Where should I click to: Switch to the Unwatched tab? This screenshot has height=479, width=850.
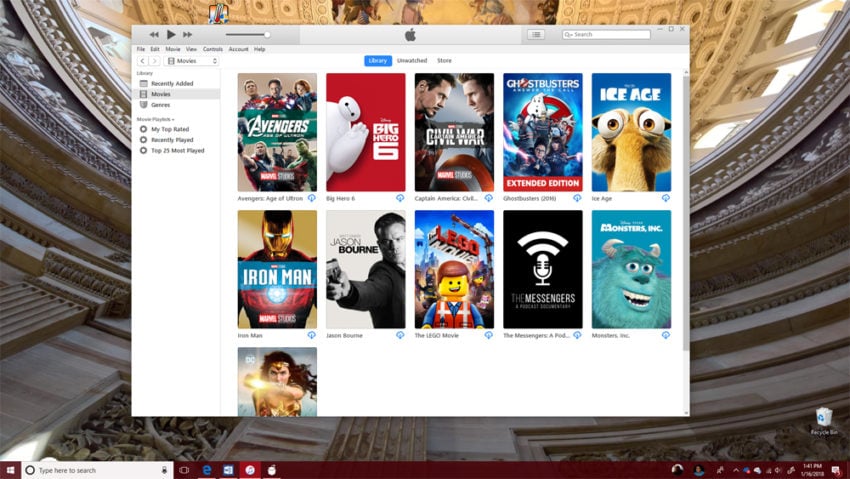[412, 61]
